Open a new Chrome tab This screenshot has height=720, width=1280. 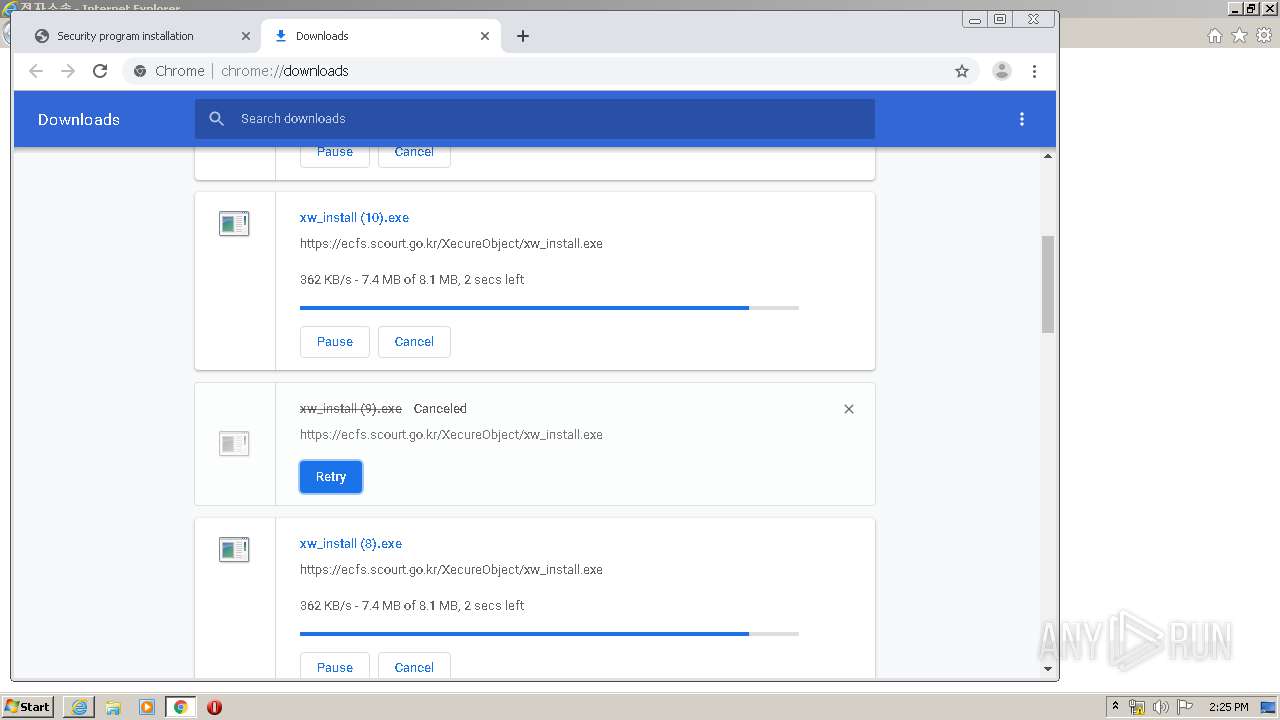523,36
